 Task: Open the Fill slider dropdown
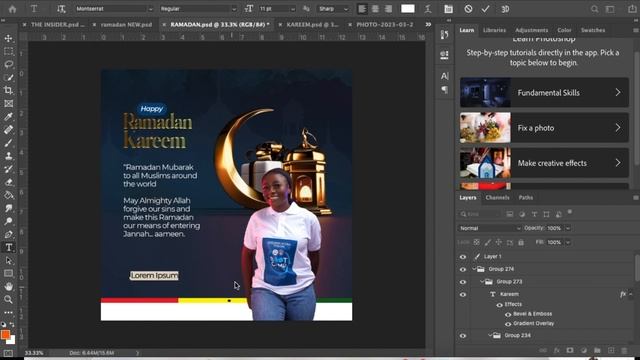pos(568,242)
